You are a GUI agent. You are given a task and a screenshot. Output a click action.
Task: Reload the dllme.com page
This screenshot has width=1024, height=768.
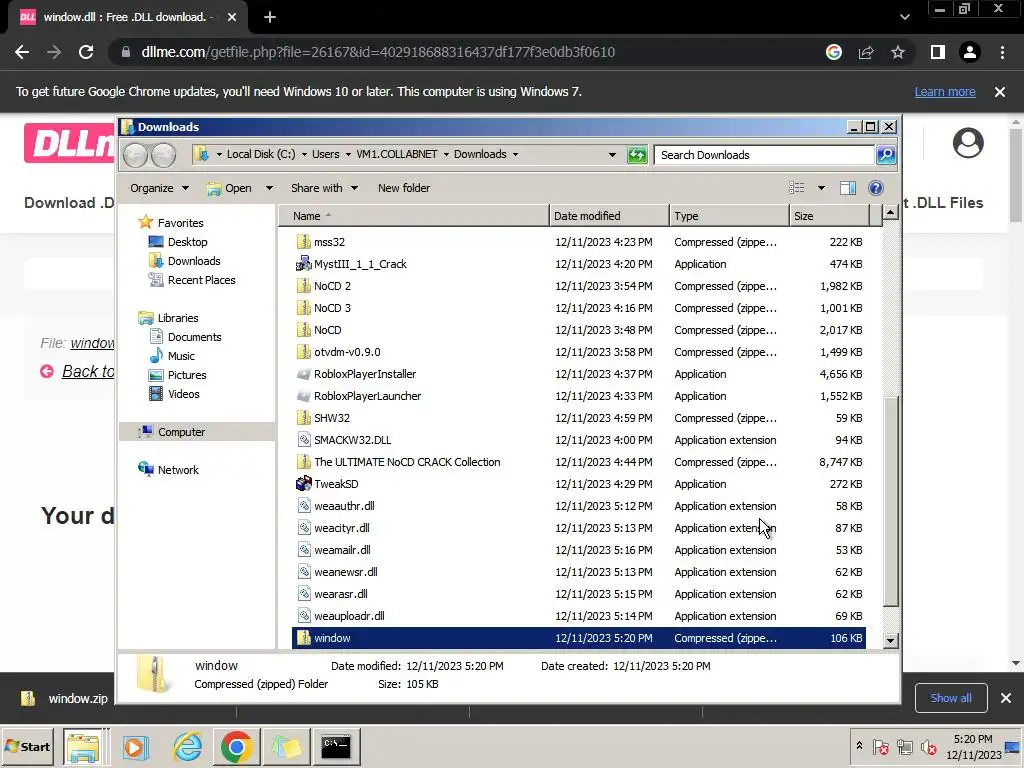point(86,52)
